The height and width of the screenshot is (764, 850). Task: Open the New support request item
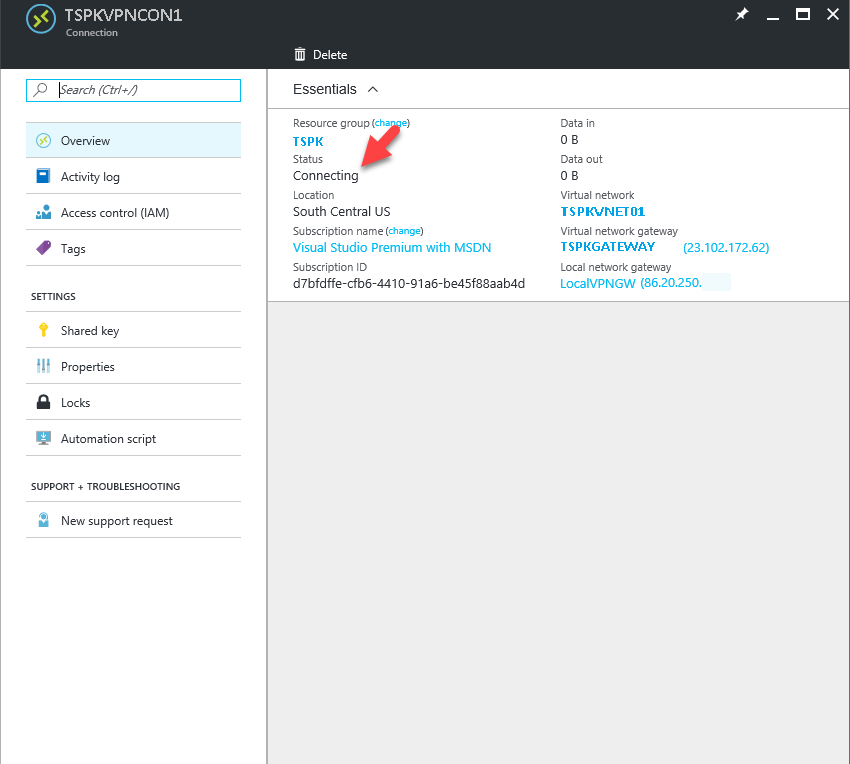coord(133,521)
